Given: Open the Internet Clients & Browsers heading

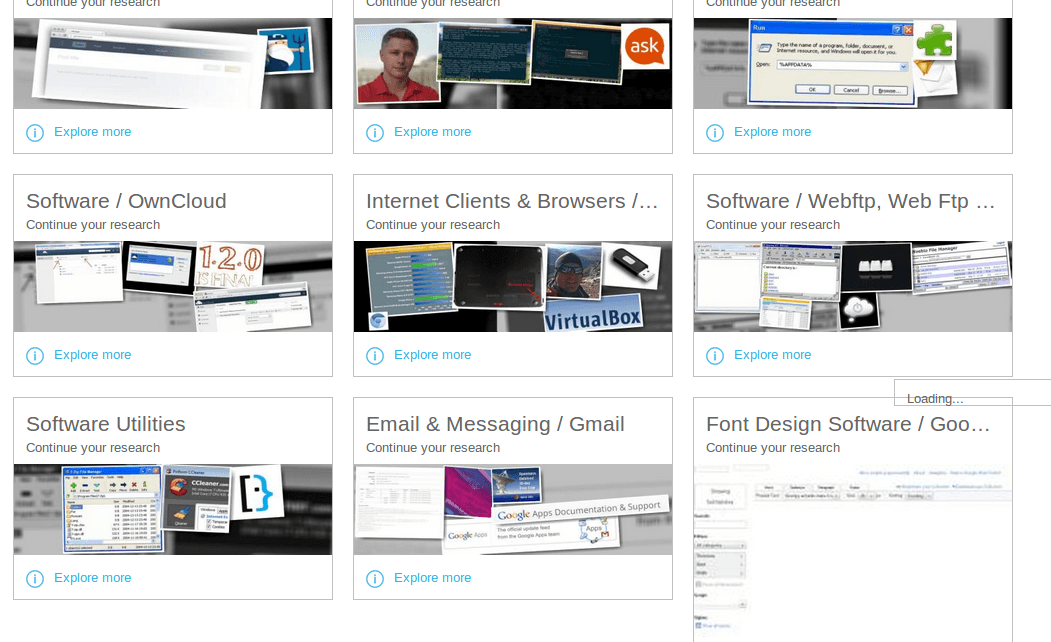Looking at the screenshot, I should pyautogui.click(x=511, y=201).
